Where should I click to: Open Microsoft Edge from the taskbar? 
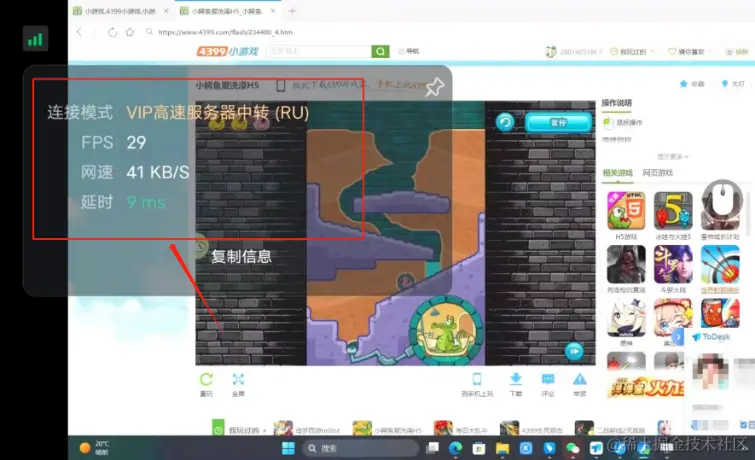456,448
